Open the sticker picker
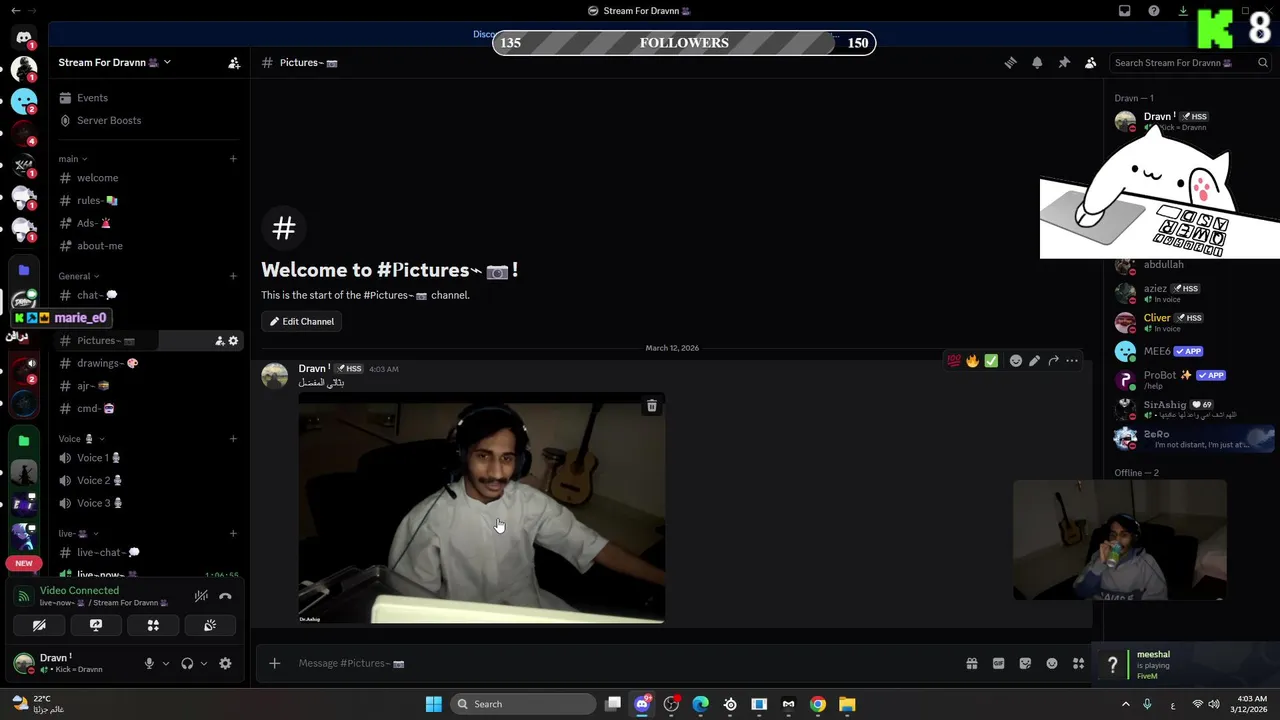 [1025, 663]
